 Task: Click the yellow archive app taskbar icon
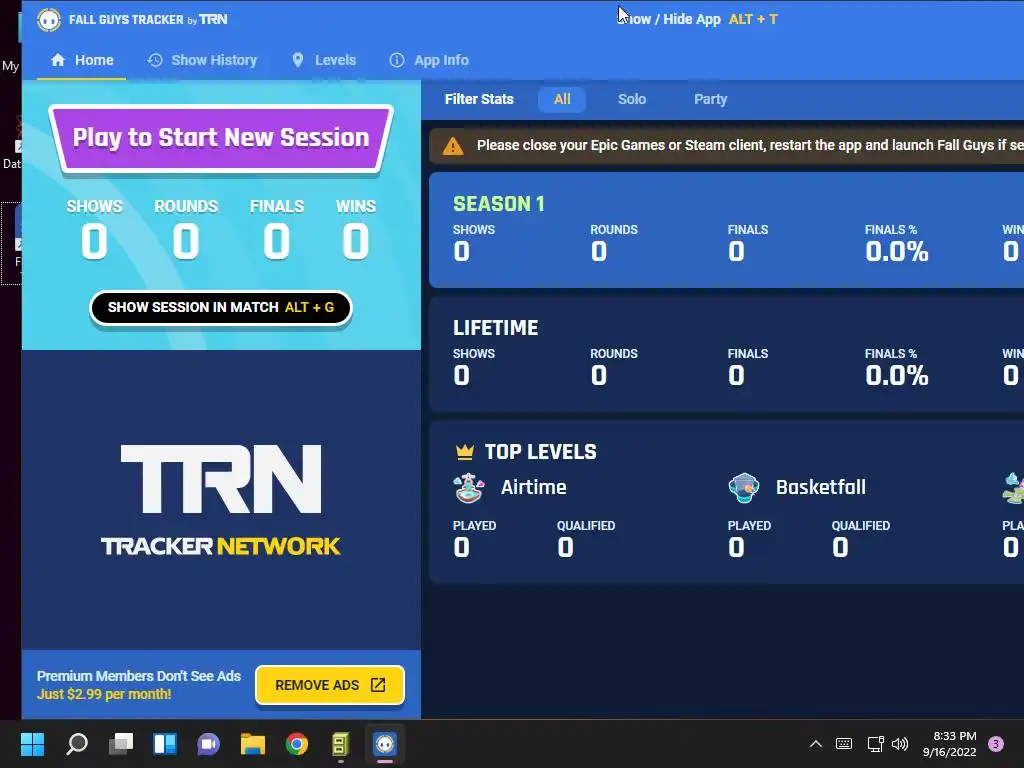pyautogui.click(x=340, y=744)
